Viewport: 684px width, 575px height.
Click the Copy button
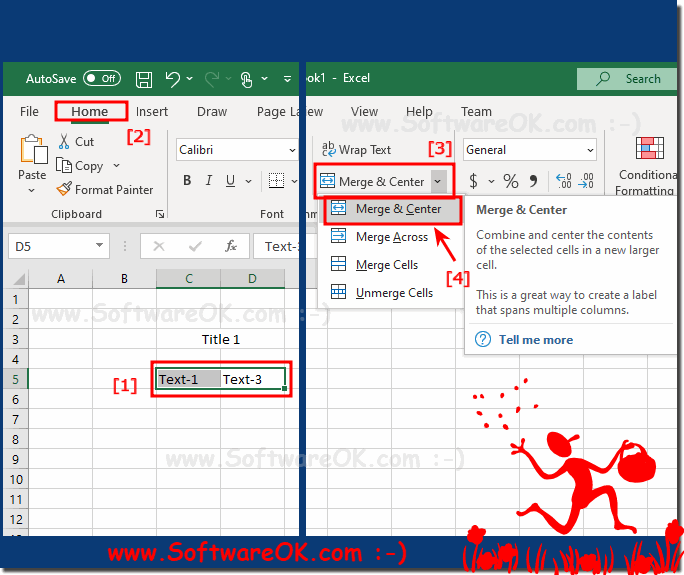[80, 166]
